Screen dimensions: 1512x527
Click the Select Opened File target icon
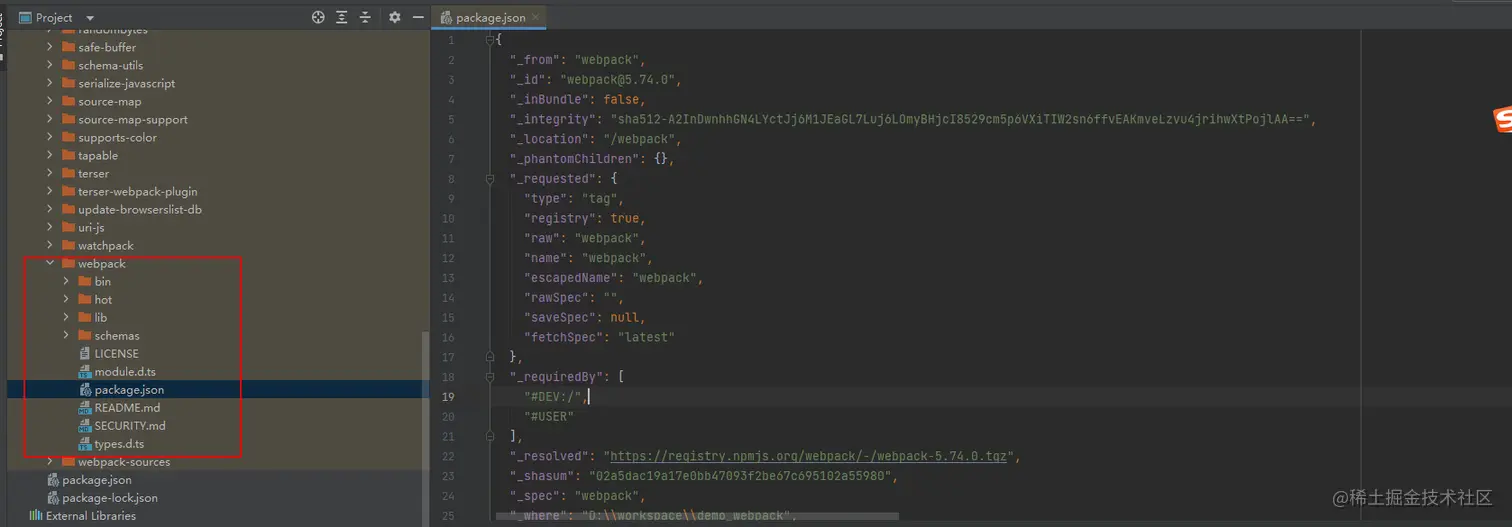pos(318,17)
